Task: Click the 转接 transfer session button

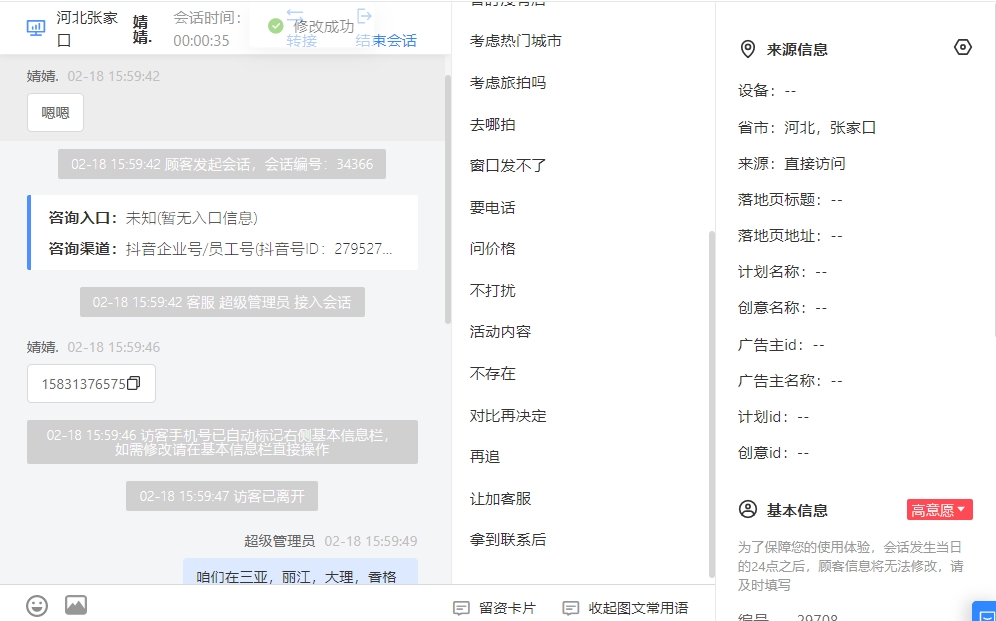Action: tap(301, 29)
